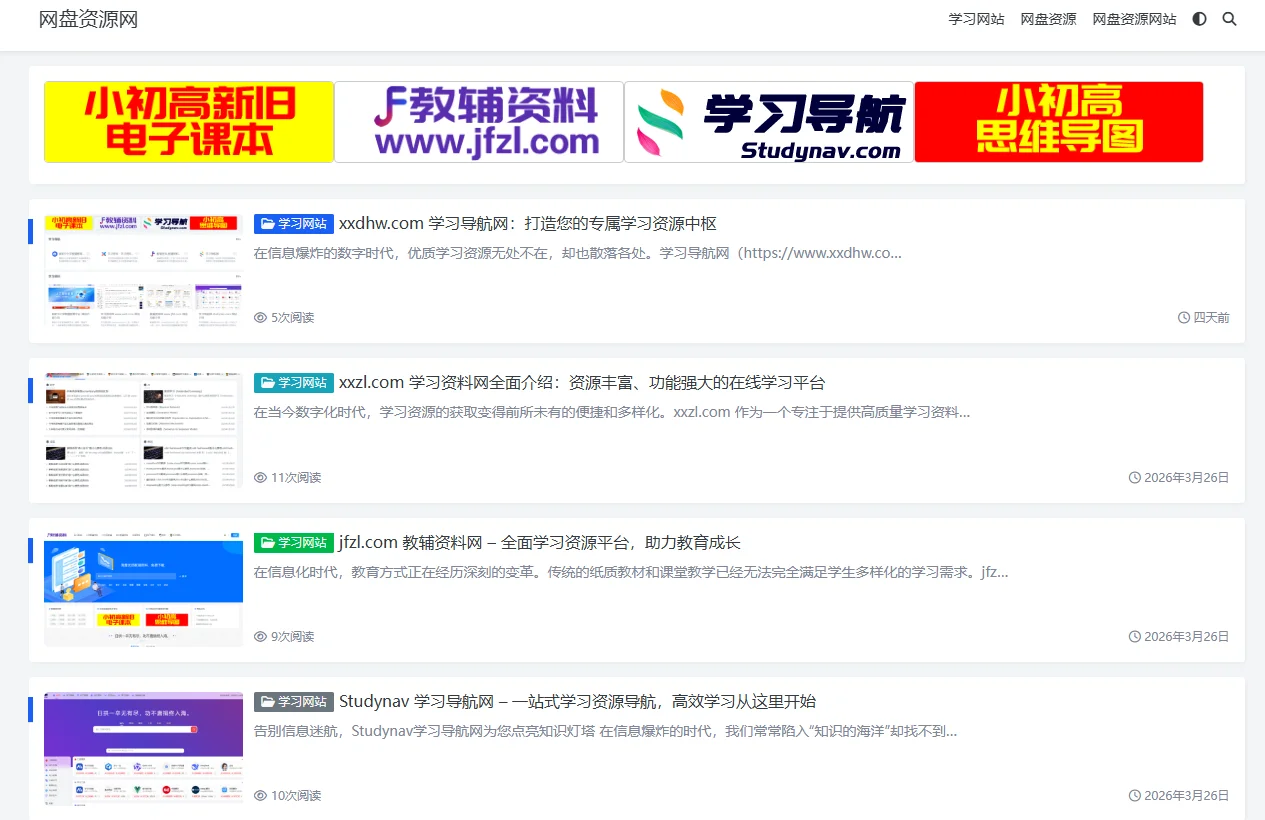Viewport: 1265px width, 820px height.
Task: Click the folder icon on the Studynav article badge
Action: tap(266, 701)
